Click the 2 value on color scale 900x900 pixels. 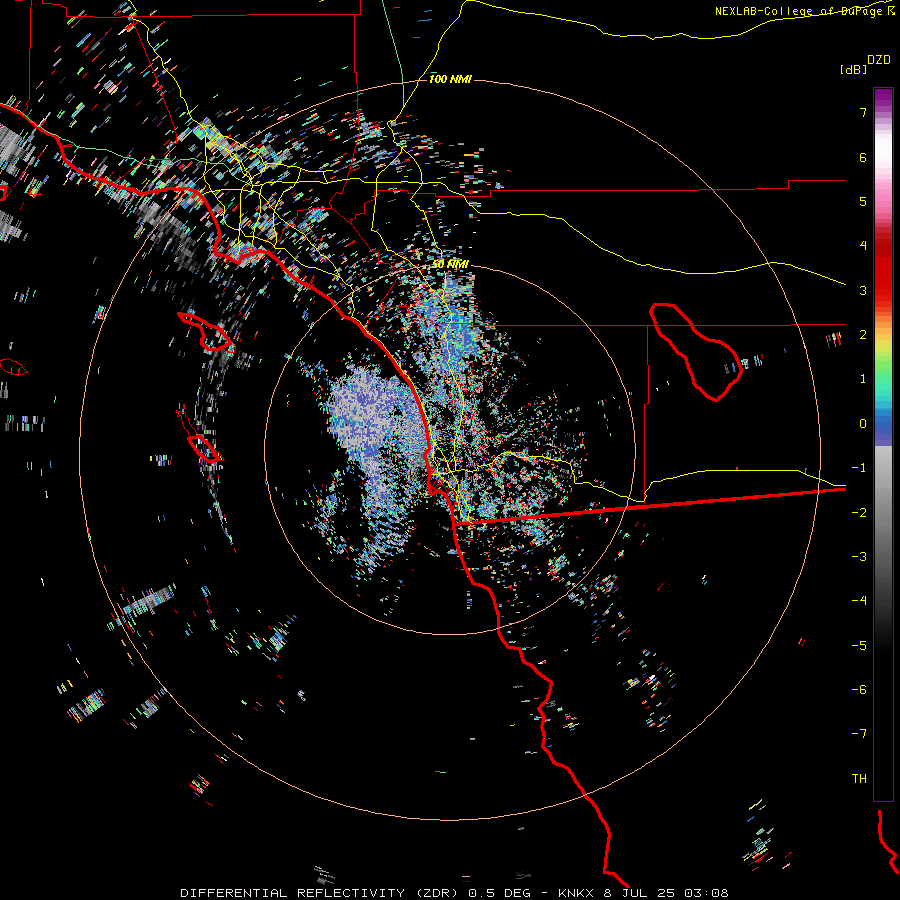(863, 335)
